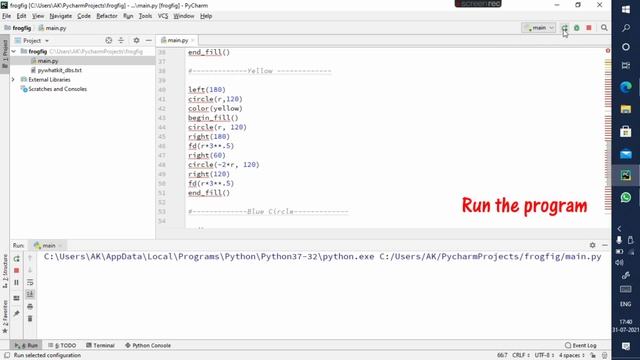
Task: Open the Tools menu
Action: (145, 16)
